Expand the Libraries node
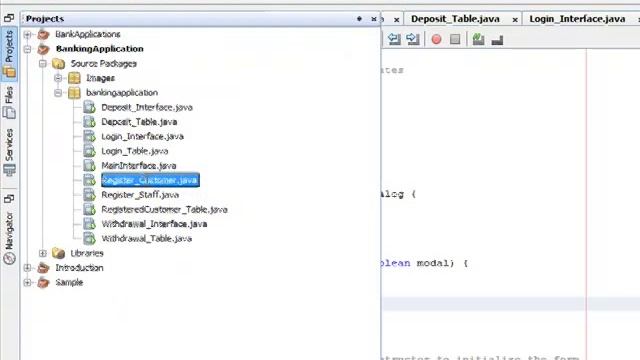This screenshot has width=640, height=360. click(x=42, y=253)
